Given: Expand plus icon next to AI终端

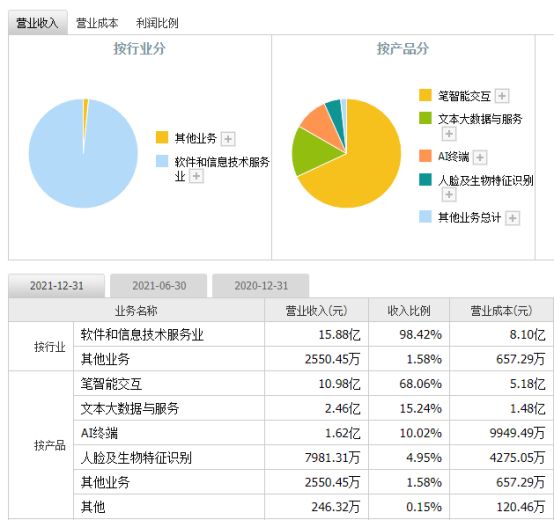Looking at the screenshot, I should tap(480, 157).
